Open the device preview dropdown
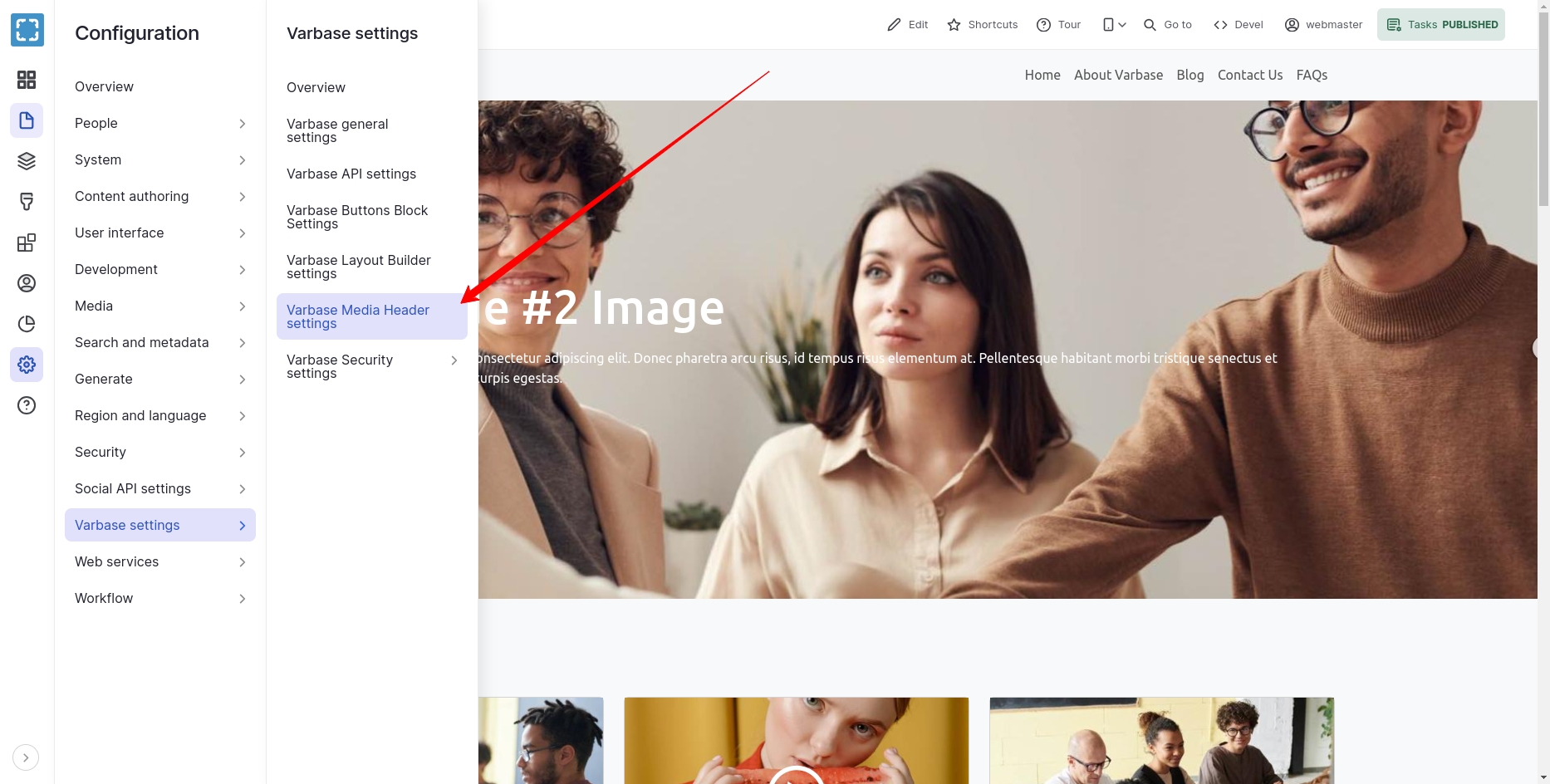This screenshot has height=784, width=1550. 1114,25
